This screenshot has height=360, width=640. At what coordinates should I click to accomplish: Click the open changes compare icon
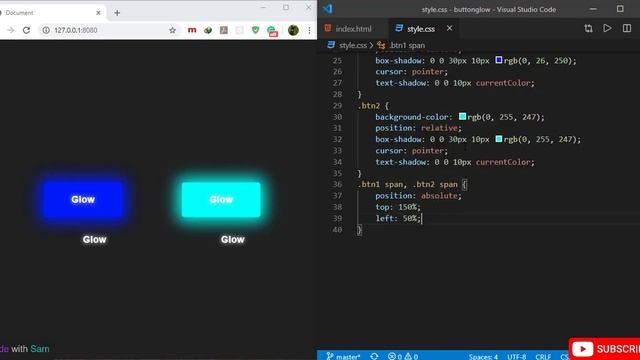[x=588, y=28]
